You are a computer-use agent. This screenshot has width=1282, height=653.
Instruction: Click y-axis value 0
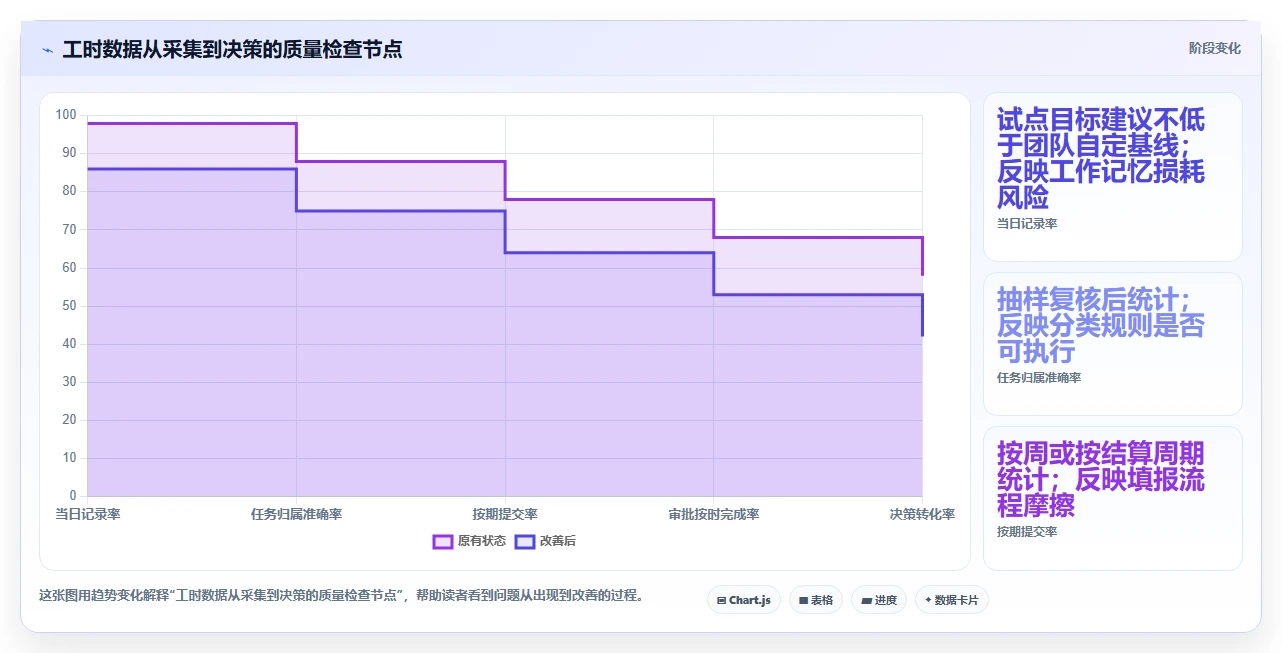click(x=73, y=496)
